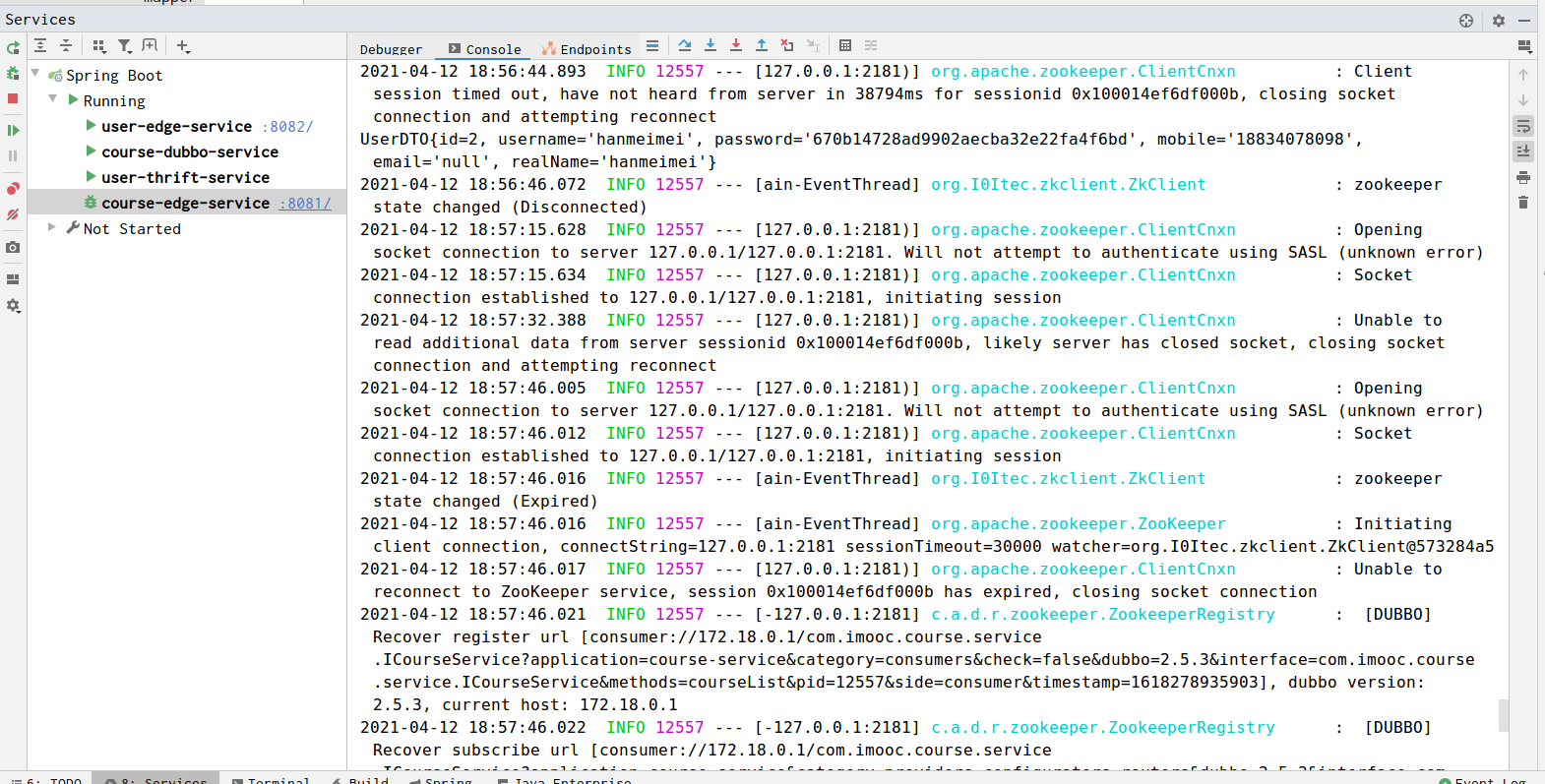Select course-edge-service in the tree
The width and height of the screenshot is (1545, 784).
coord(185,203)
